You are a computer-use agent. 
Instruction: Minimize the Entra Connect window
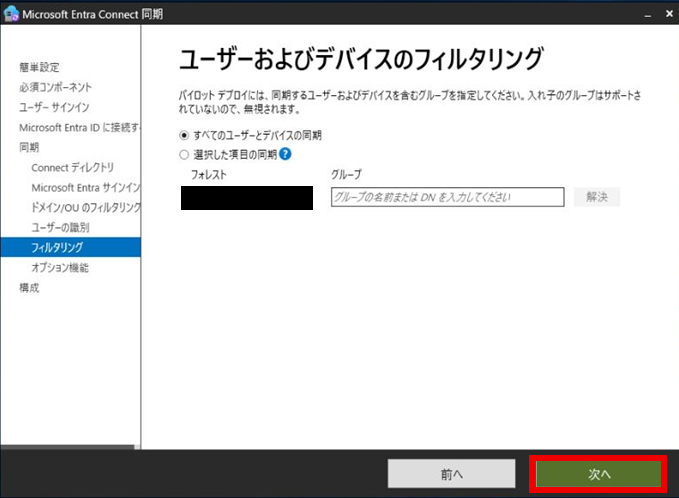641,13
